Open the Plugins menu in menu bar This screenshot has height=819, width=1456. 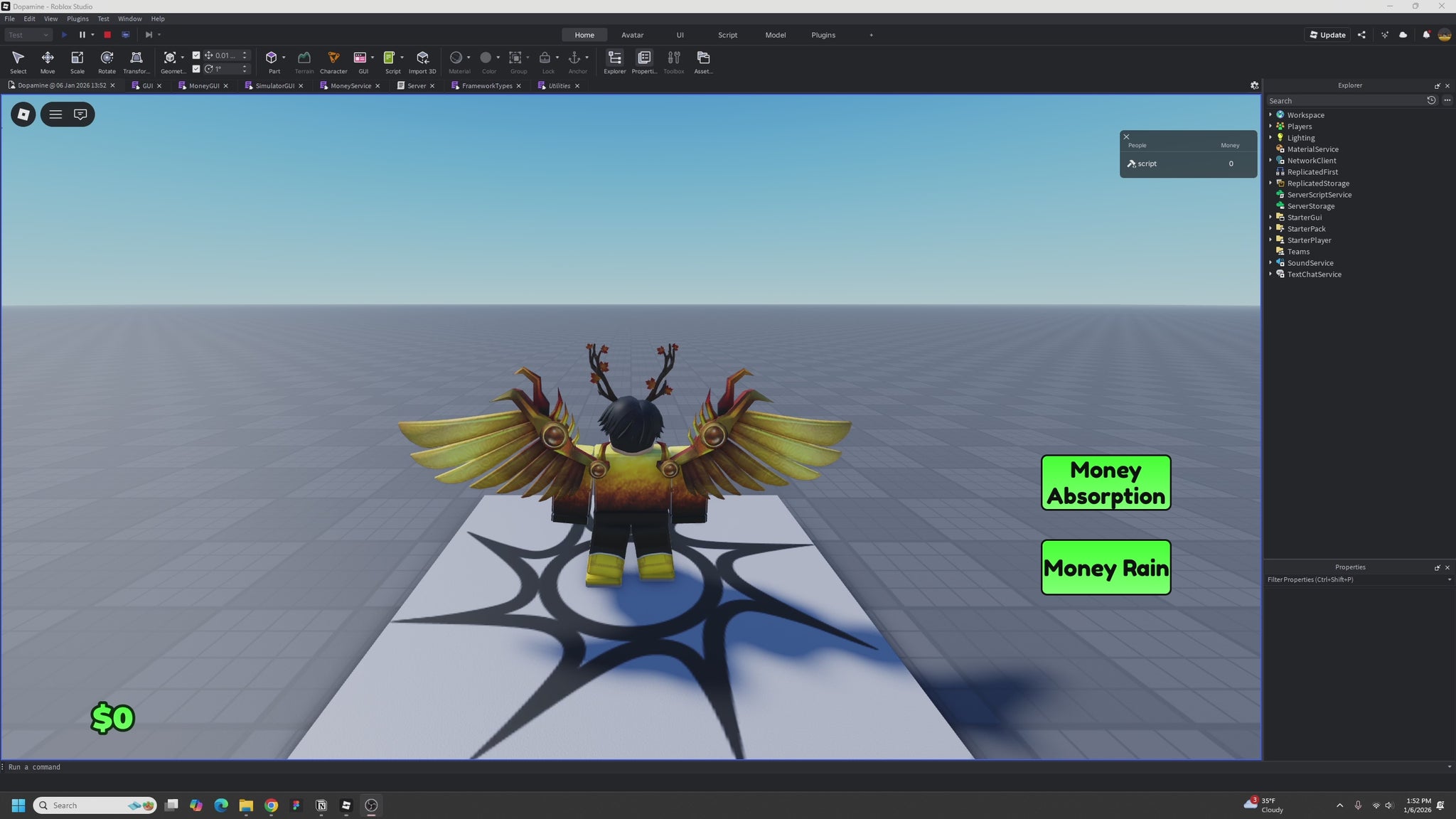coord(77,18)
